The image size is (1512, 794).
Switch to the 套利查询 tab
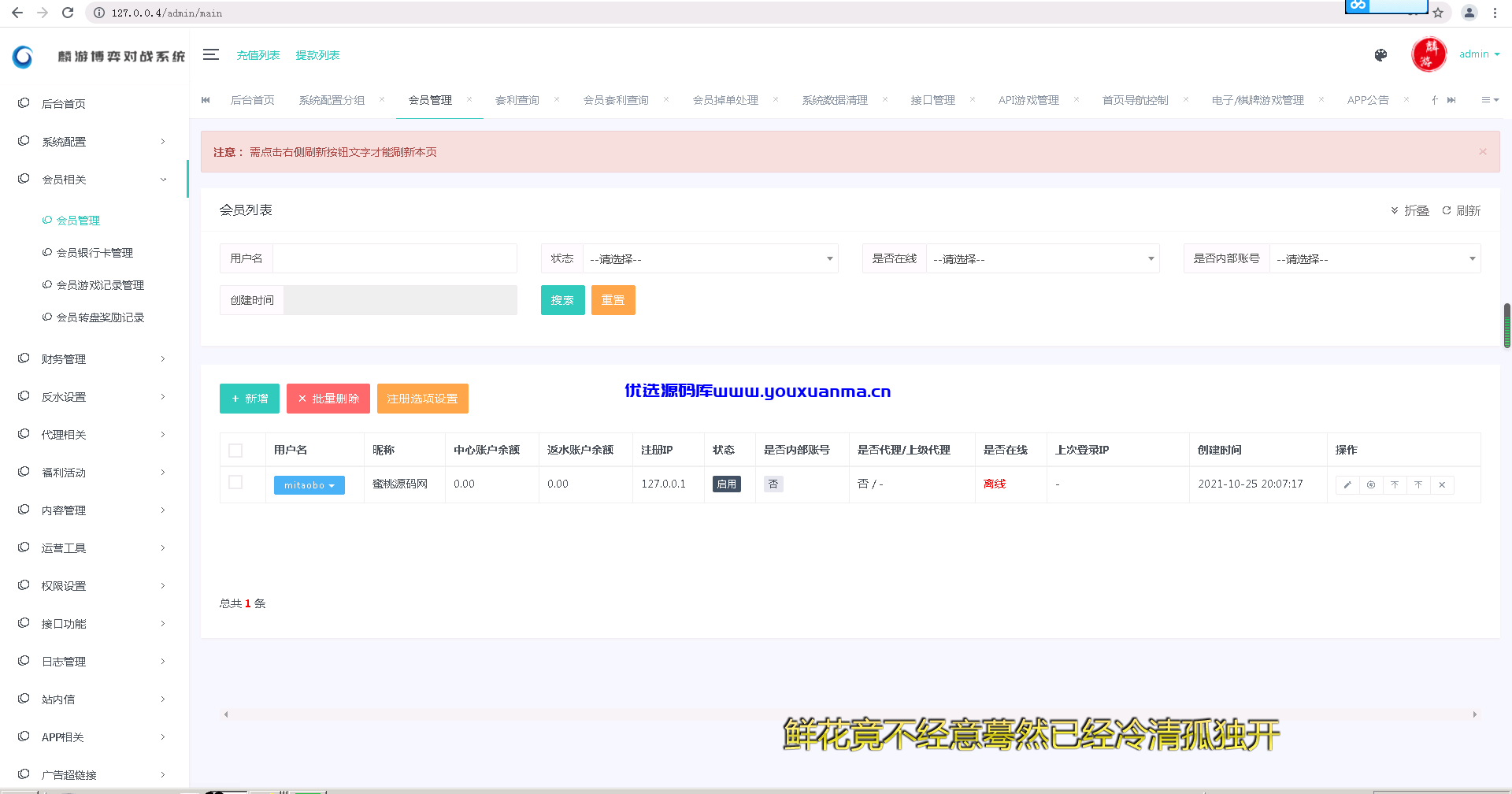tap(517, 100)
